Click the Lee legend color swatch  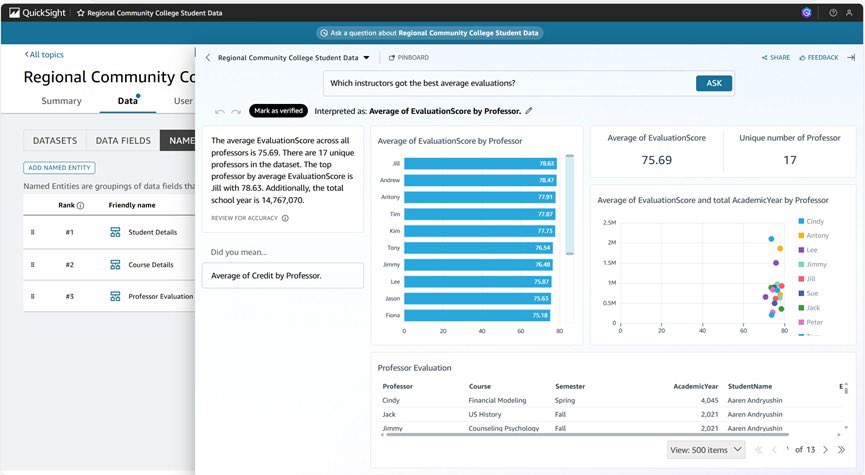point(801,250)
